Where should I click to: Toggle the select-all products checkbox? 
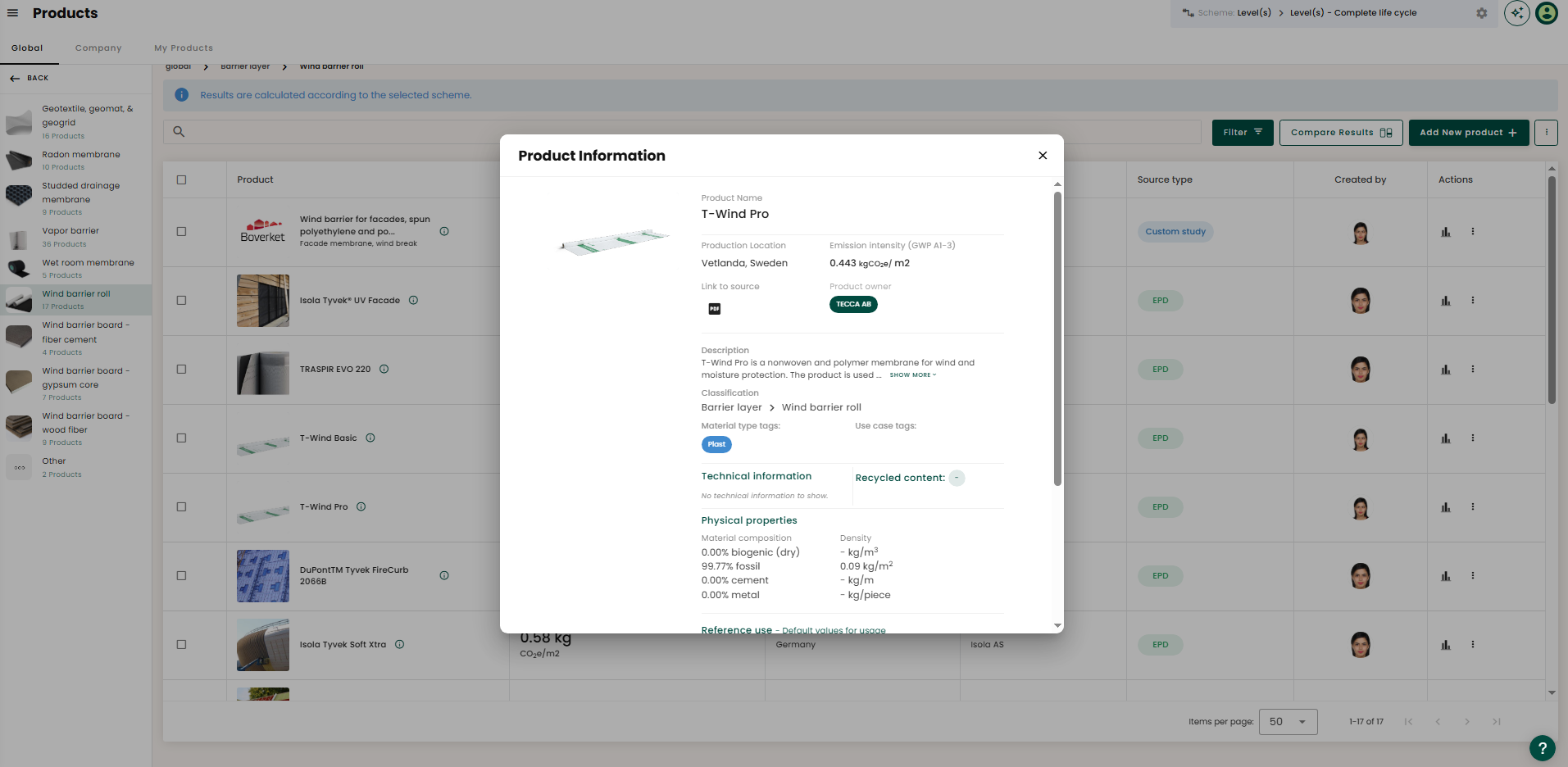tap(182, 180)
